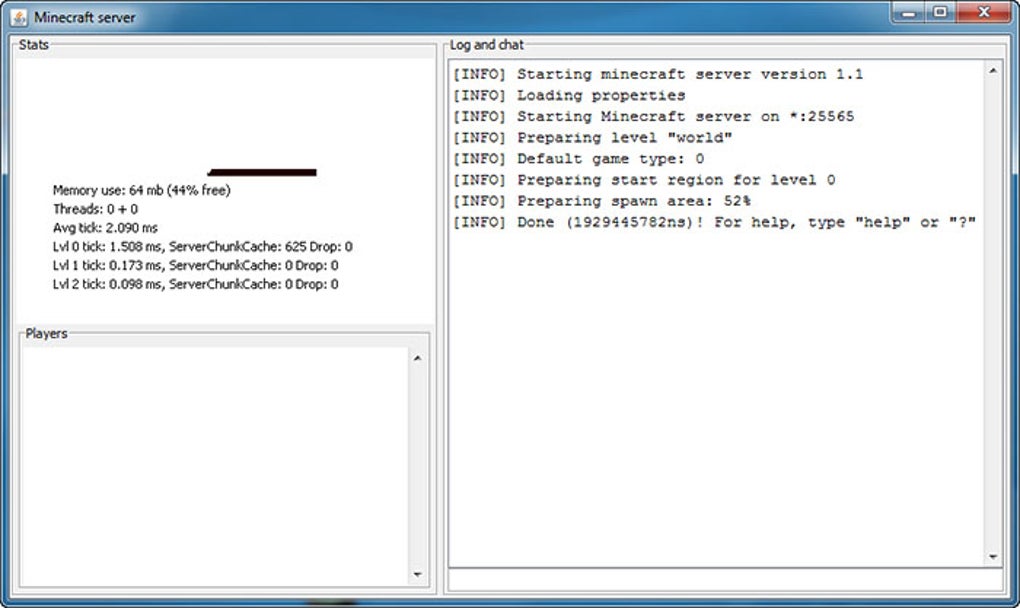Click the Players list scroll down arrow

tap(418, 574)
